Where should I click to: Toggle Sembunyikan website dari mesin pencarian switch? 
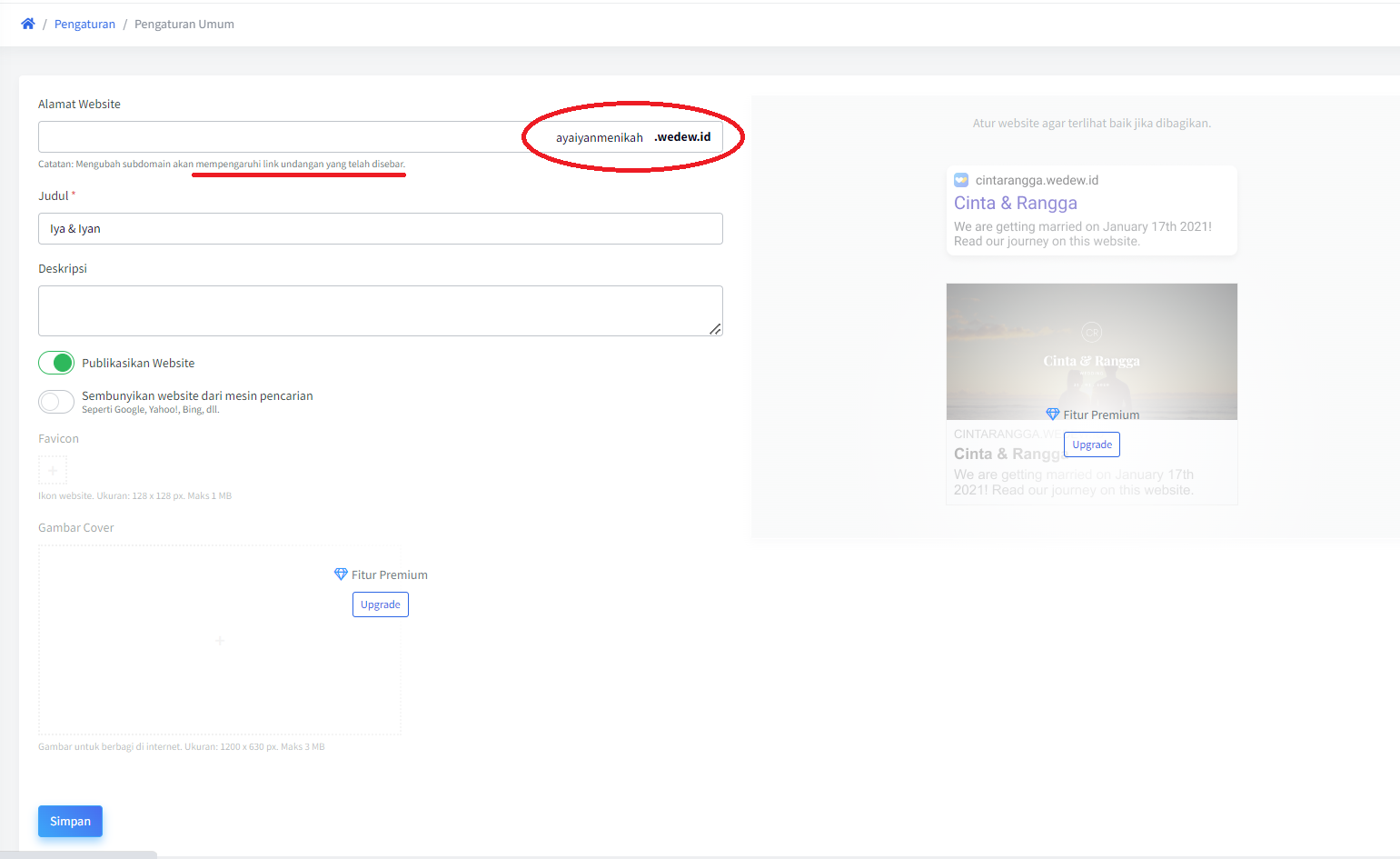coord(56,402)
